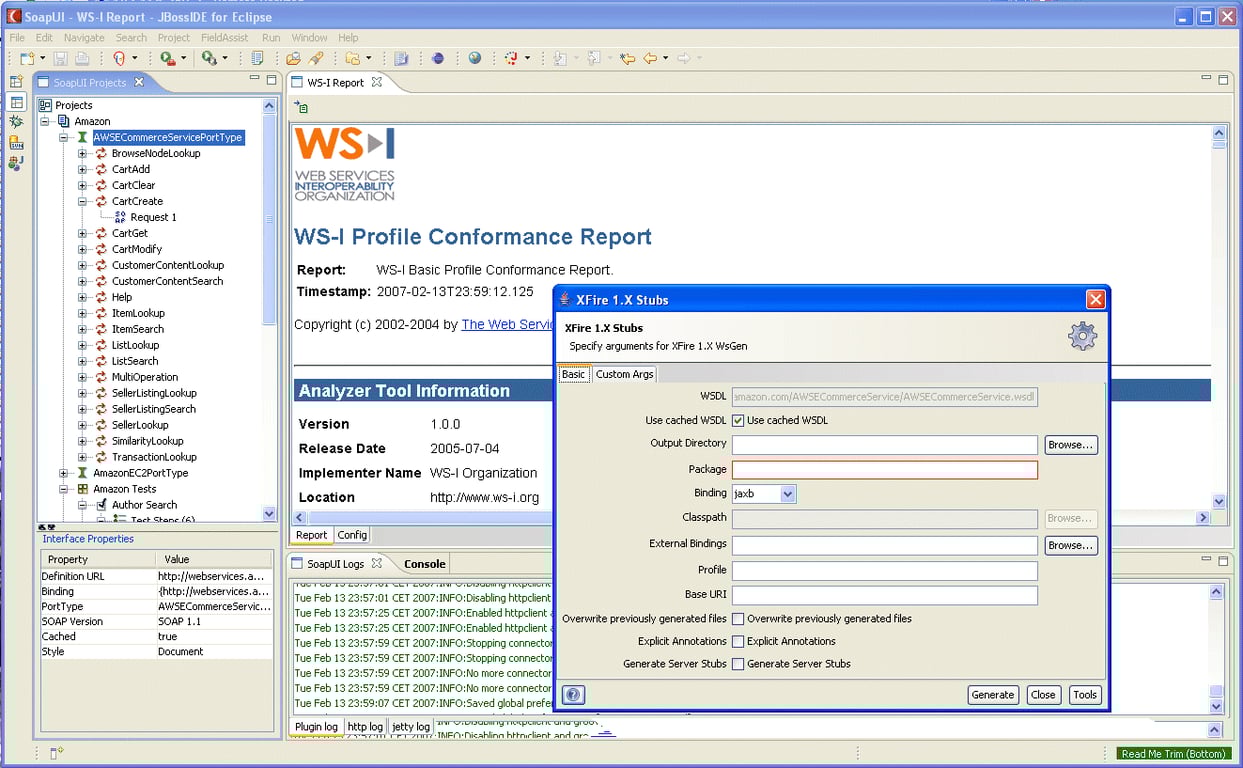
Task: Click the Open Perspective icon in left sidebar
Action: point(16,82)
